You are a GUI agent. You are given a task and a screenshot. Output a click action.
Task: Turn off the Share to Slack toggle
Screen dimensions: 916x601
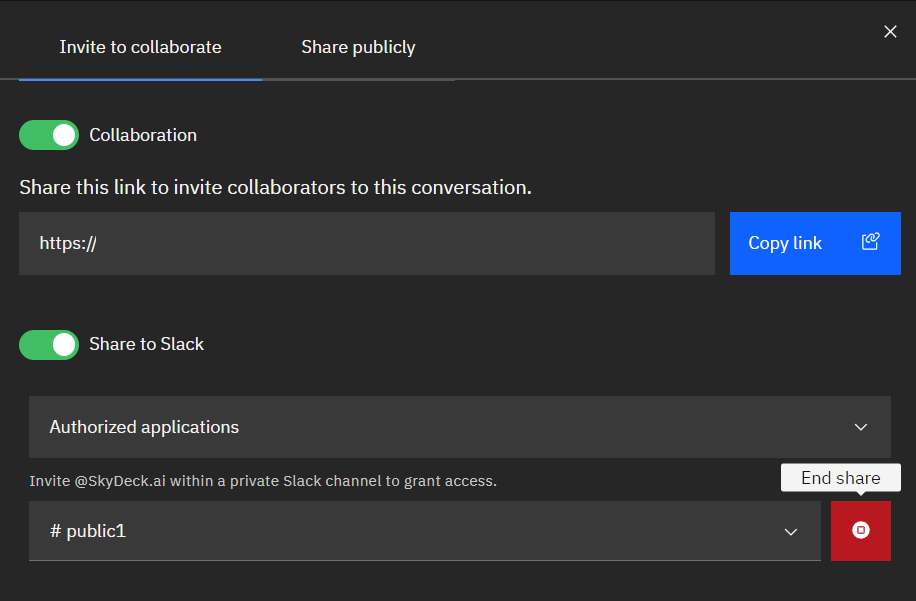pos(48,344)
